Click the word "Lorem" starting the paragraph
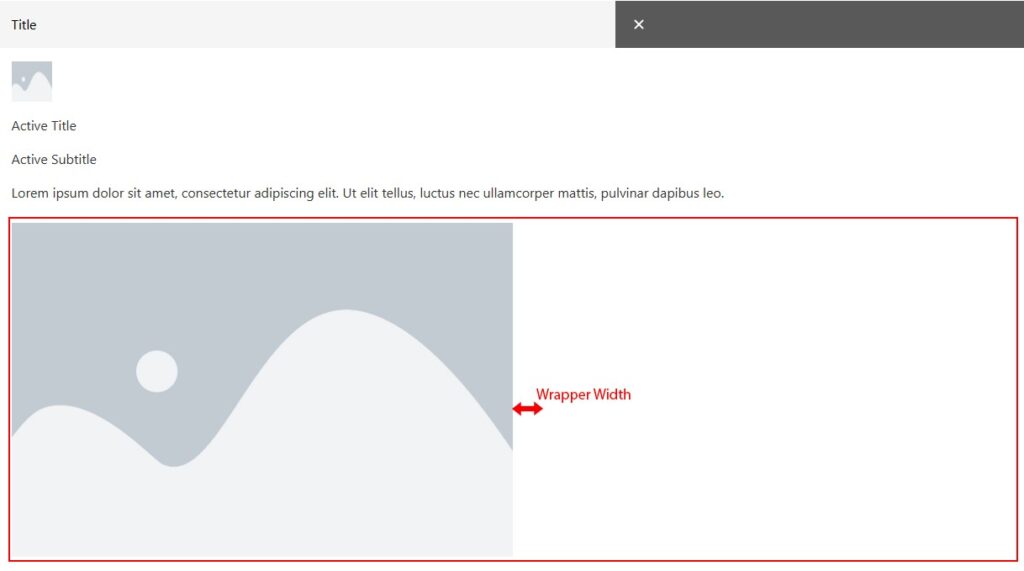1024x571 pixels. [31, 193]
